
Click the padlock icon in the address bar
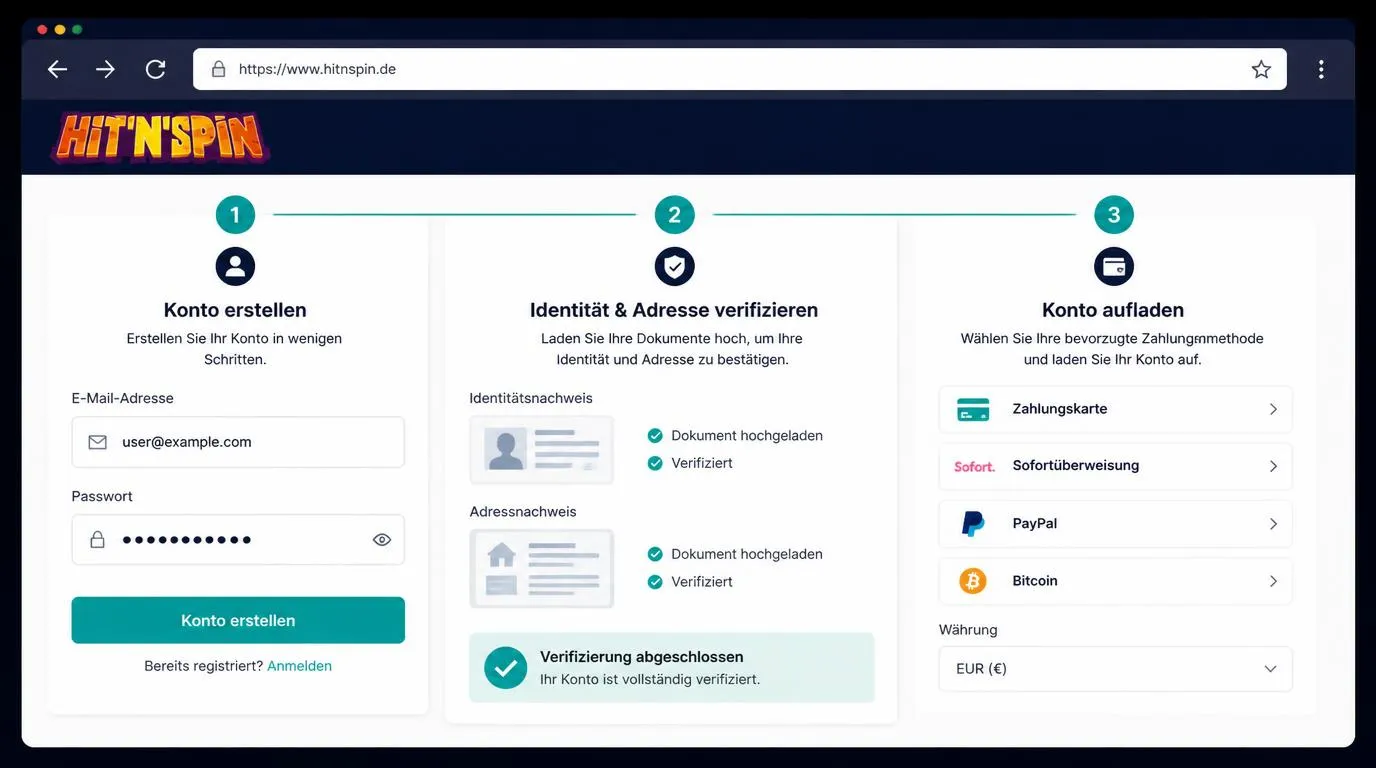point(218,69)
